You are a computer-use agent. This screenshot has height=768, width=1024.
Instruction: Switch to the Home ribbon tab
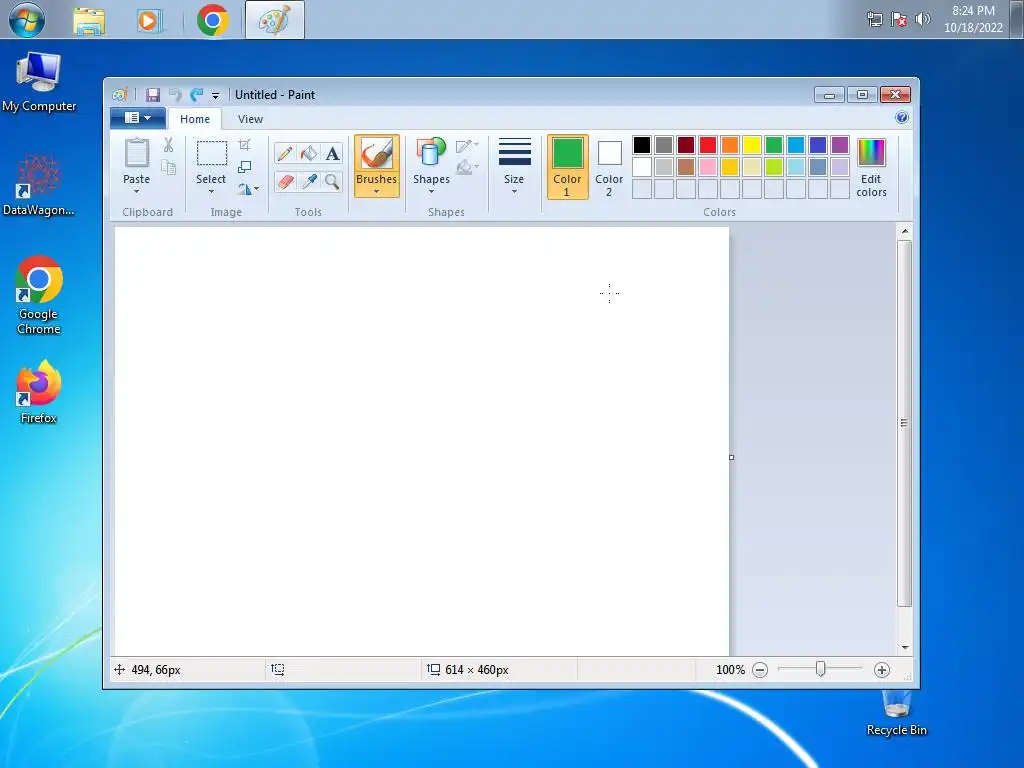point(195,119)
